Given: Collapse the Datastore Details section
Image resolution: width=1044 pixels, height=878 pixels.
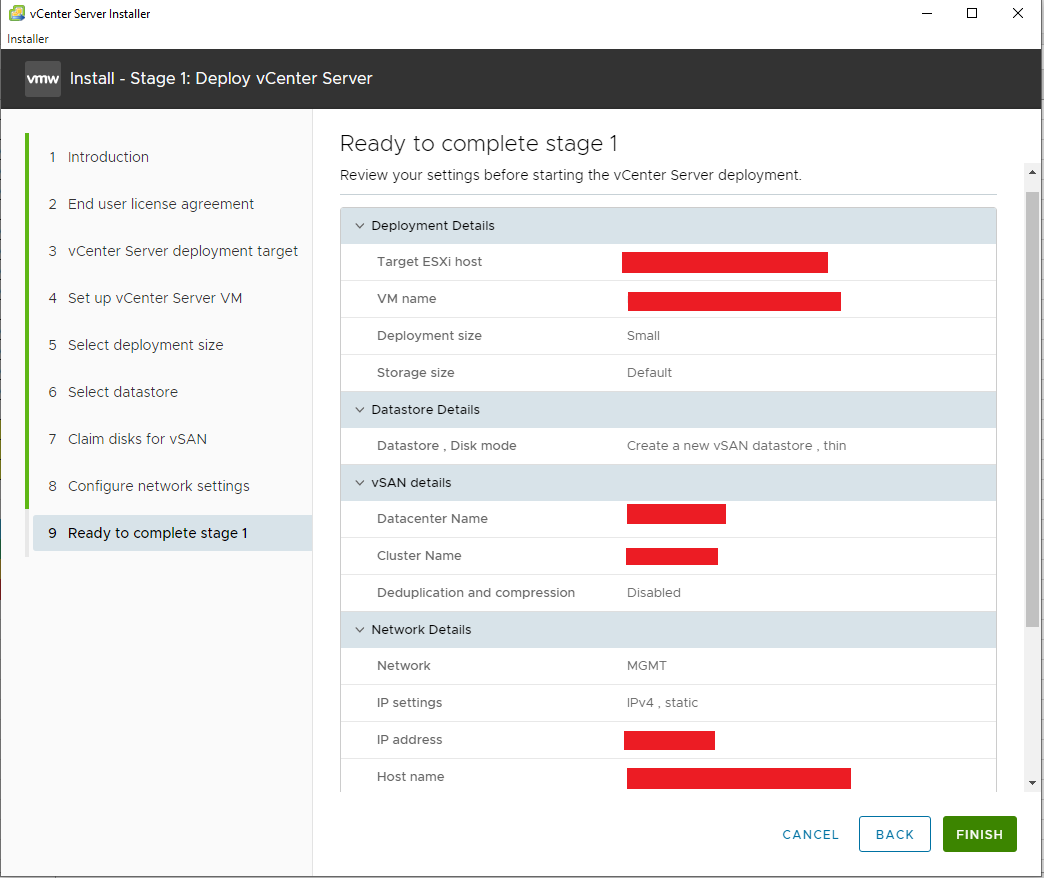Looking at the screenshot, I should (360, 409).
